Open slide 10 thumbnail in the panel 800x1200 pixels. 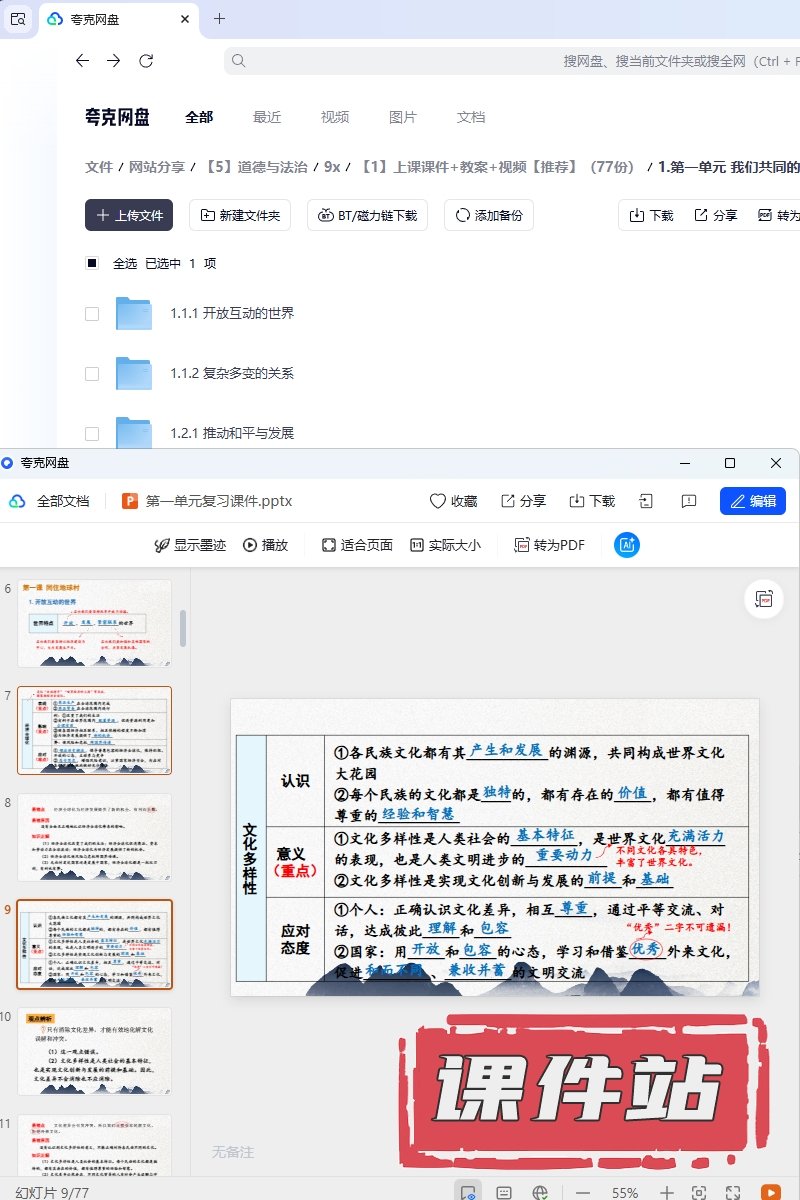click(x=95, y=1051)
